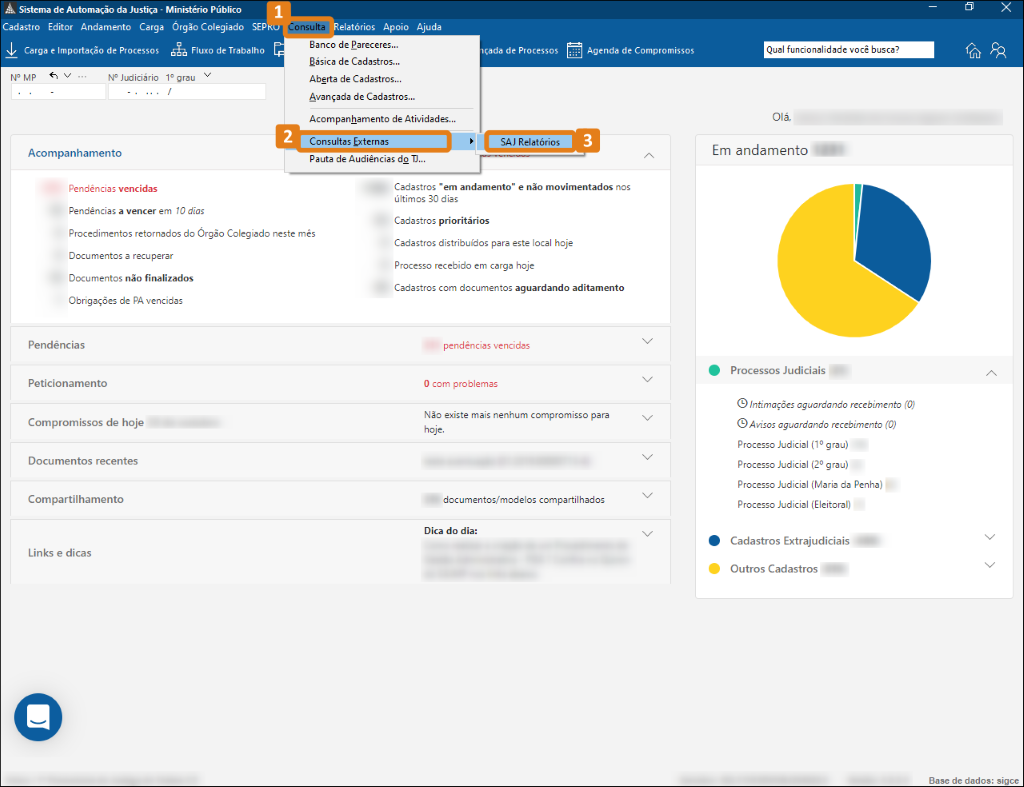Open the Apoio menu
Screen dimensions: 1024x787
click(396, 27)
